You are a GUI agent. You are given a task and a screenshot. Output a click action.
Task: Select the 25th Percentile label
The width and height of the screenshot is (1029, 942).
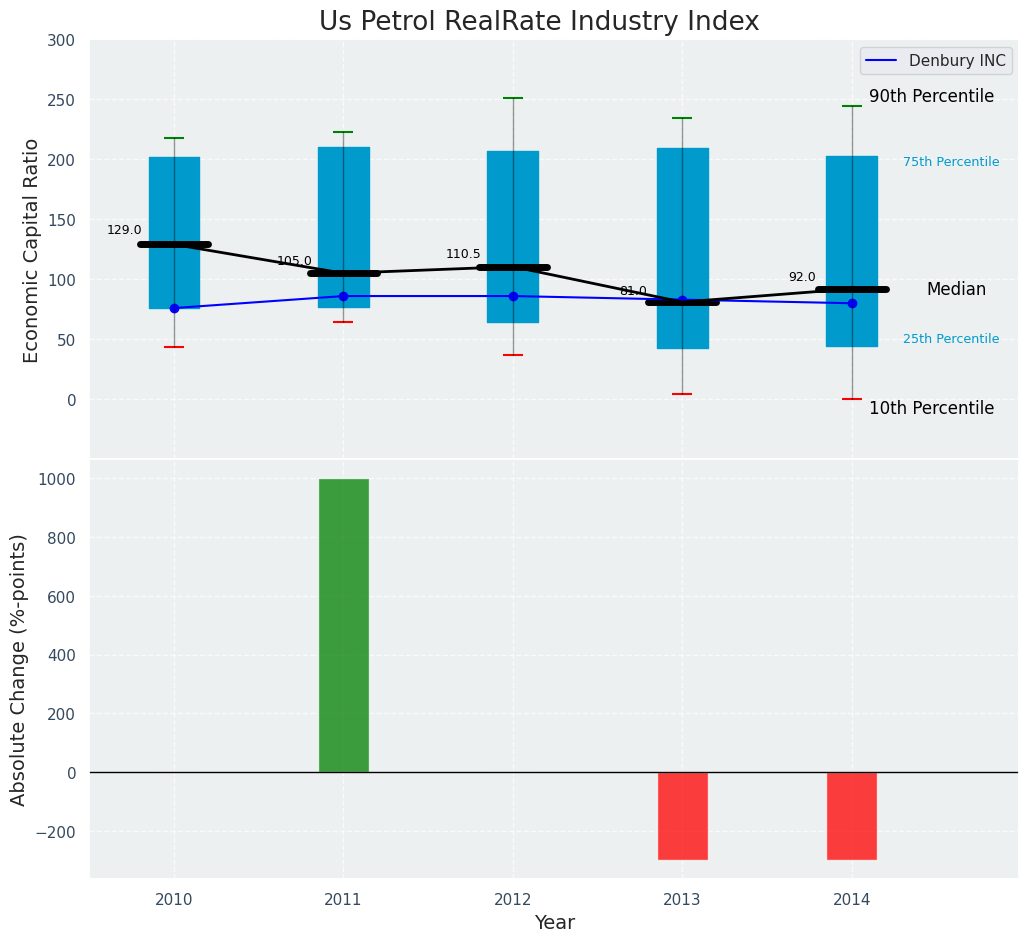[950, 339]
